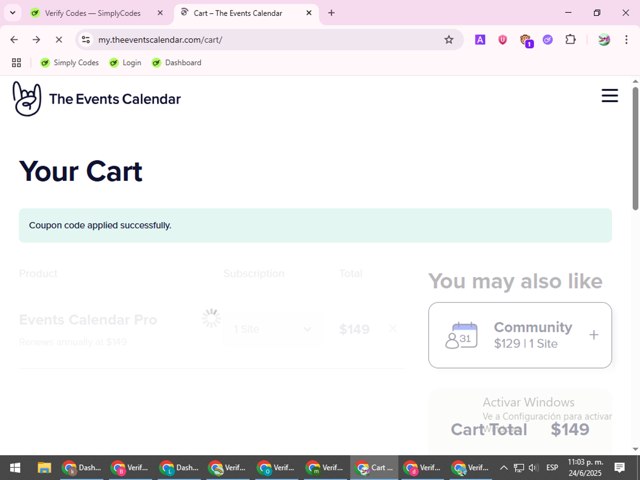This screenshot has width=640, height=480.
Task: Change the ESP keyboard language
Action: tap(552, 467)
